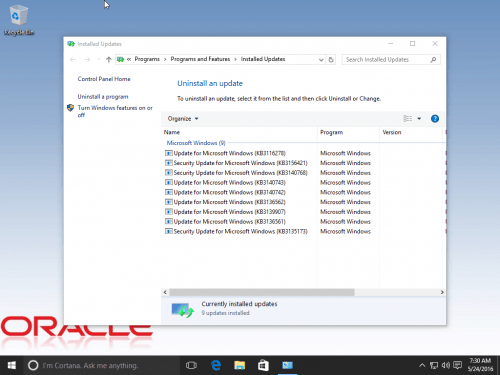Image resolution: width=500 pixels, height=375 pixels.
Task: Open File Explorer from the taskbar
Action: click(239, 365)
